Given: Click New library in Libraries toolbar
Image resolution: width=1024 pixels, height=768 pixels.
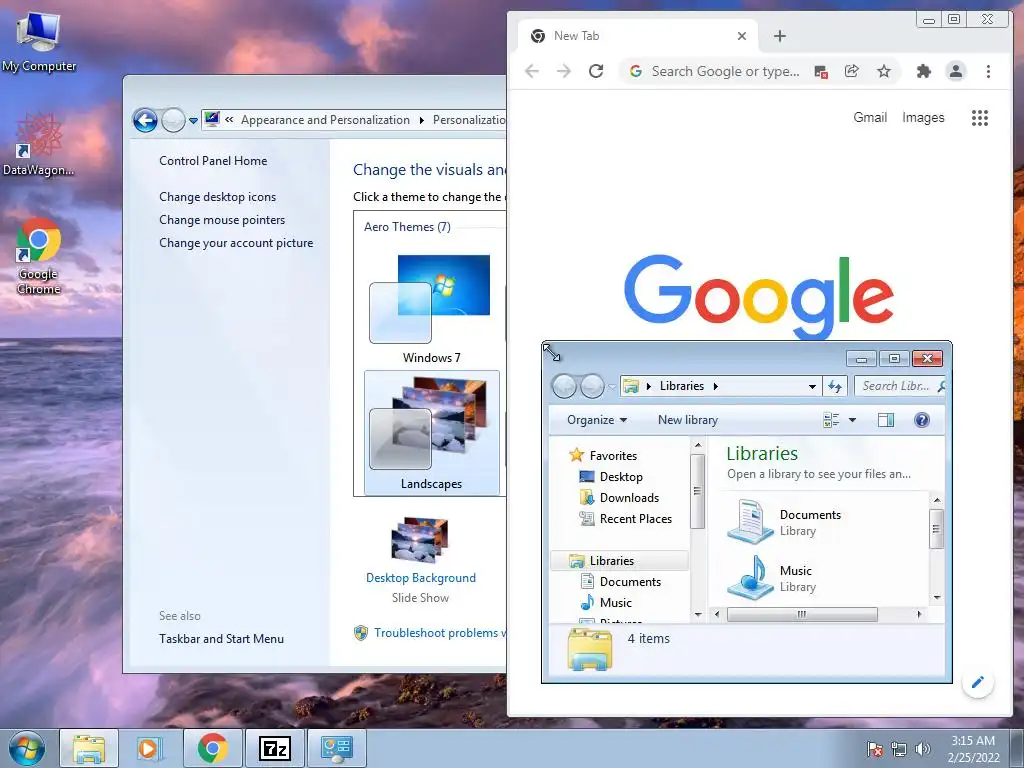Looking at the screenshot, I should pos(688,420).
